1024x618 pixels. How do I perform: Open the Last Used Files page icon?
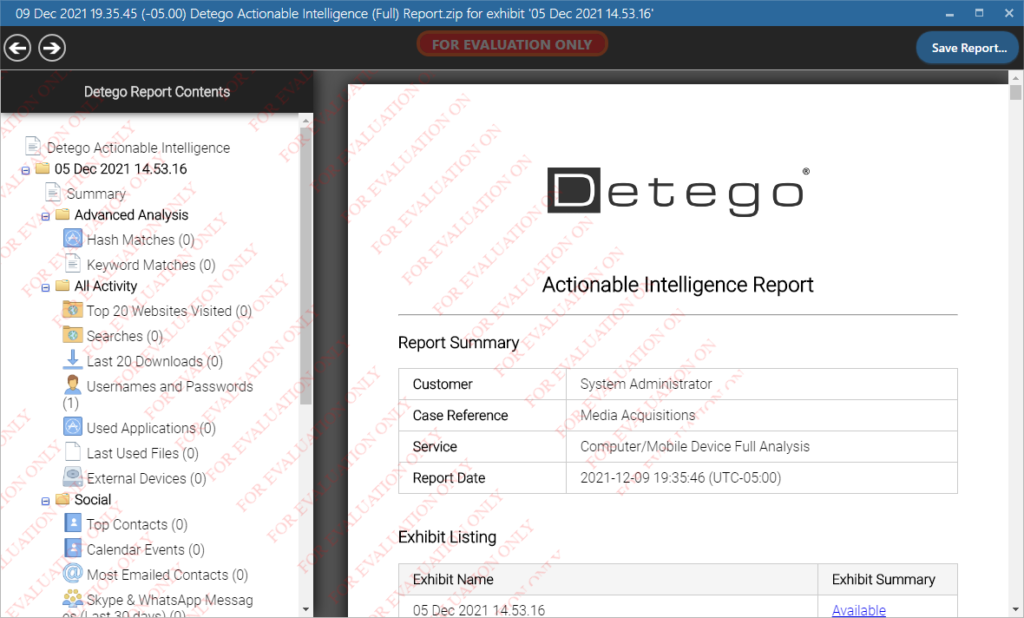[73, 451]
